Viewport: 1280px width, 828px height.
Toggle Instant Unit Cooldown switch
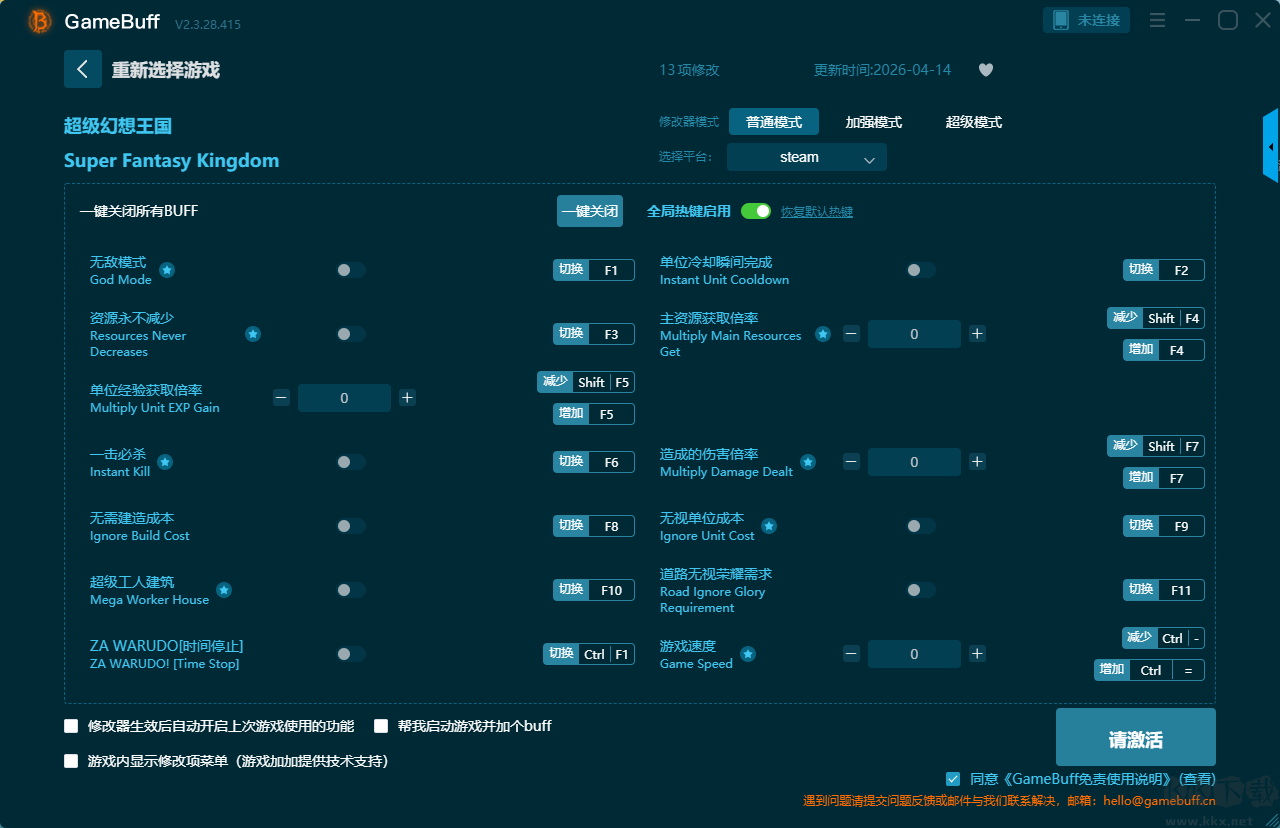coord(921,270)
